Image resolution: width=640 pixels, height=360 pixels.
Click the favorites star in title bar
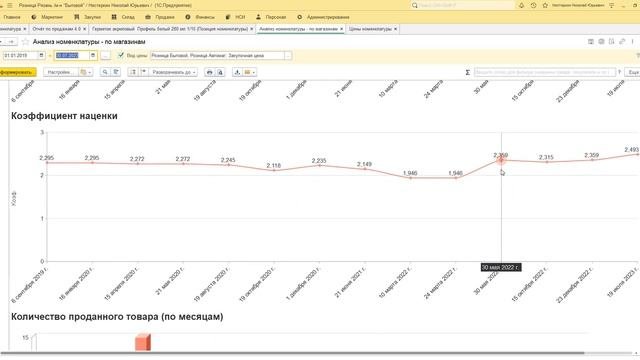click(x=545, y=5)
